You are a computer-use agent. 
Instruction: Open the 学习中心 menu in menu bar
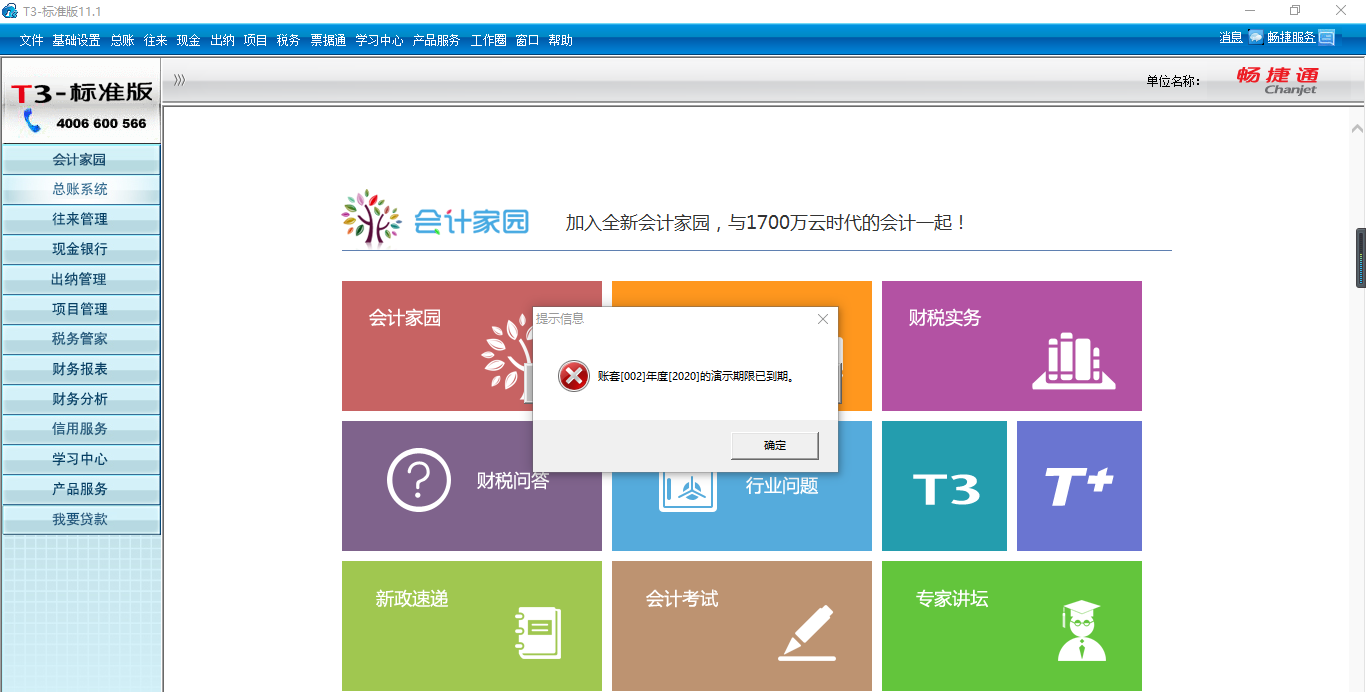click(x=379, y=40)
